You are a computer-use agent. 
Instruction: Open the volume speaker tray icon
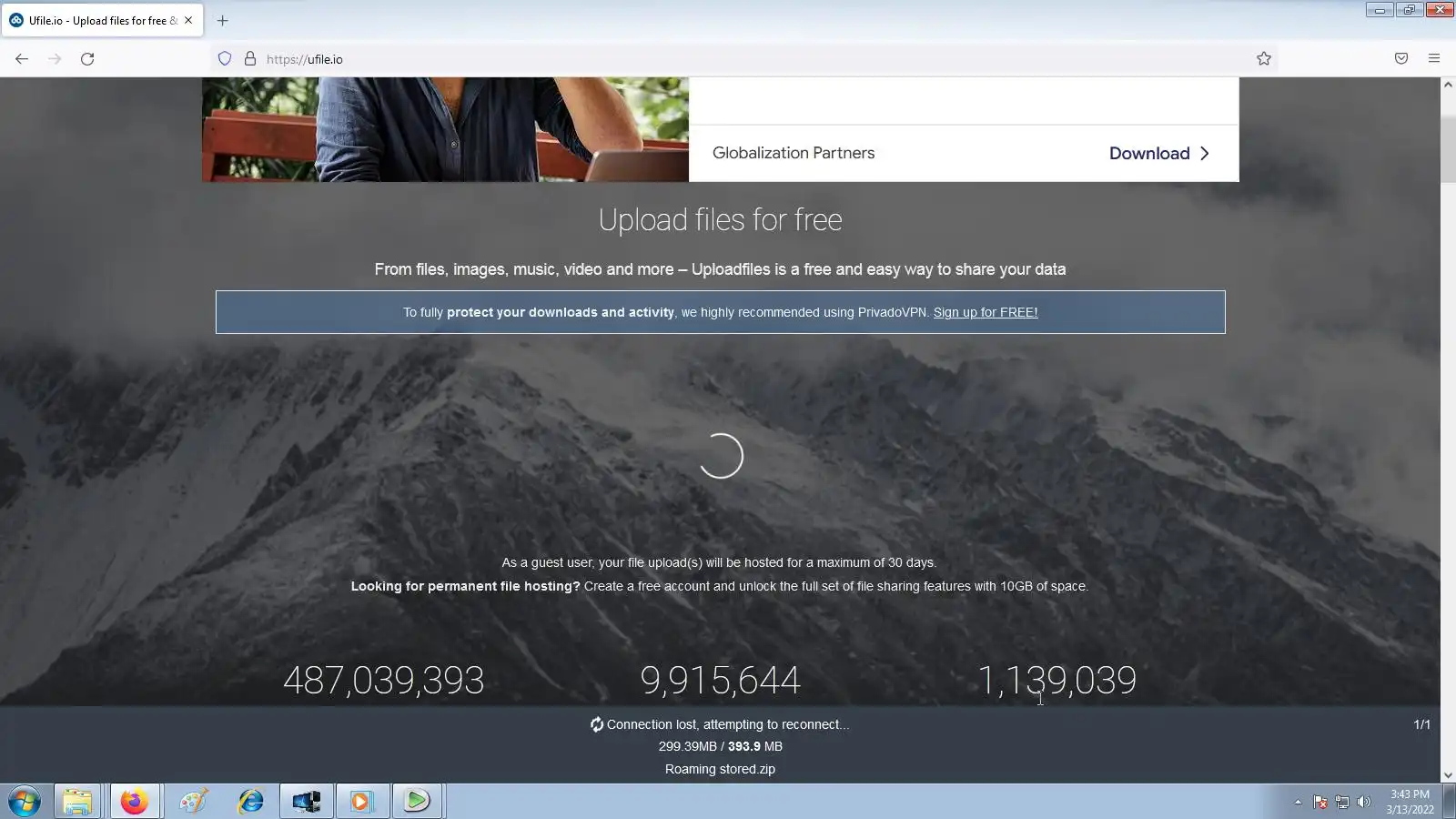(x=1363, y=802)
